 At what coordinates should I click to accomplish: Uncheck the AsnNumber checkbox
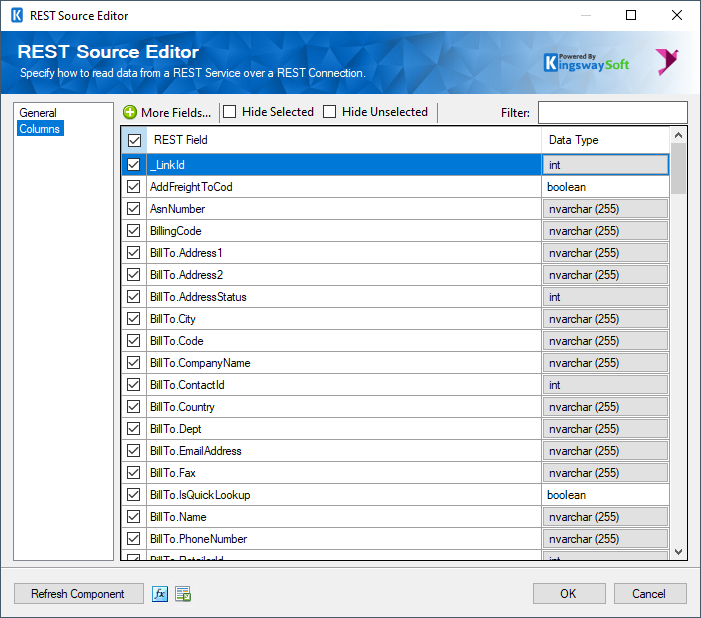pyautogui.click(x=134, y=208)
